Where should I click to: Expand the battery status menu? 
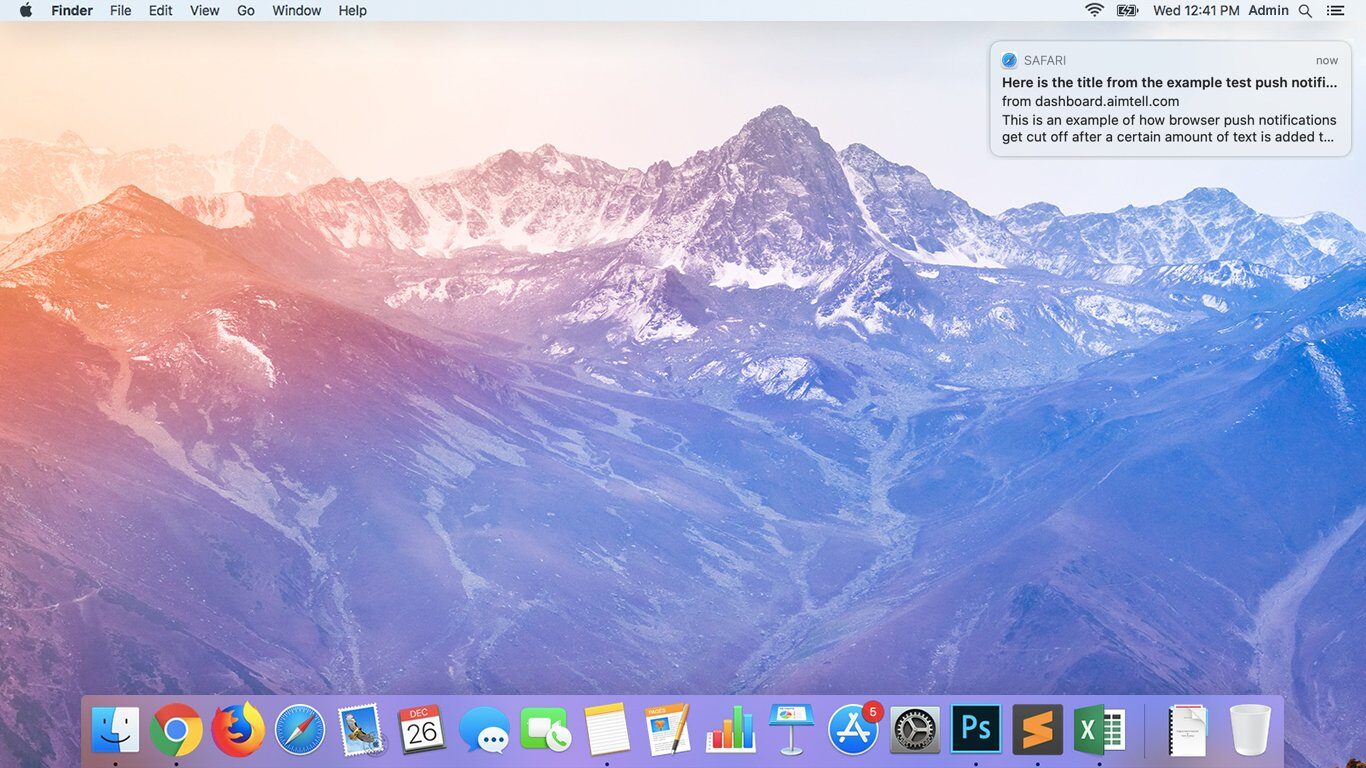click(1128, 10)
